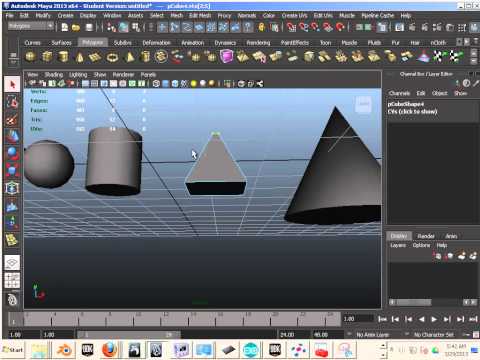
Task: Switch to the Surfaces shelf tab
Action: coord(61,43)
